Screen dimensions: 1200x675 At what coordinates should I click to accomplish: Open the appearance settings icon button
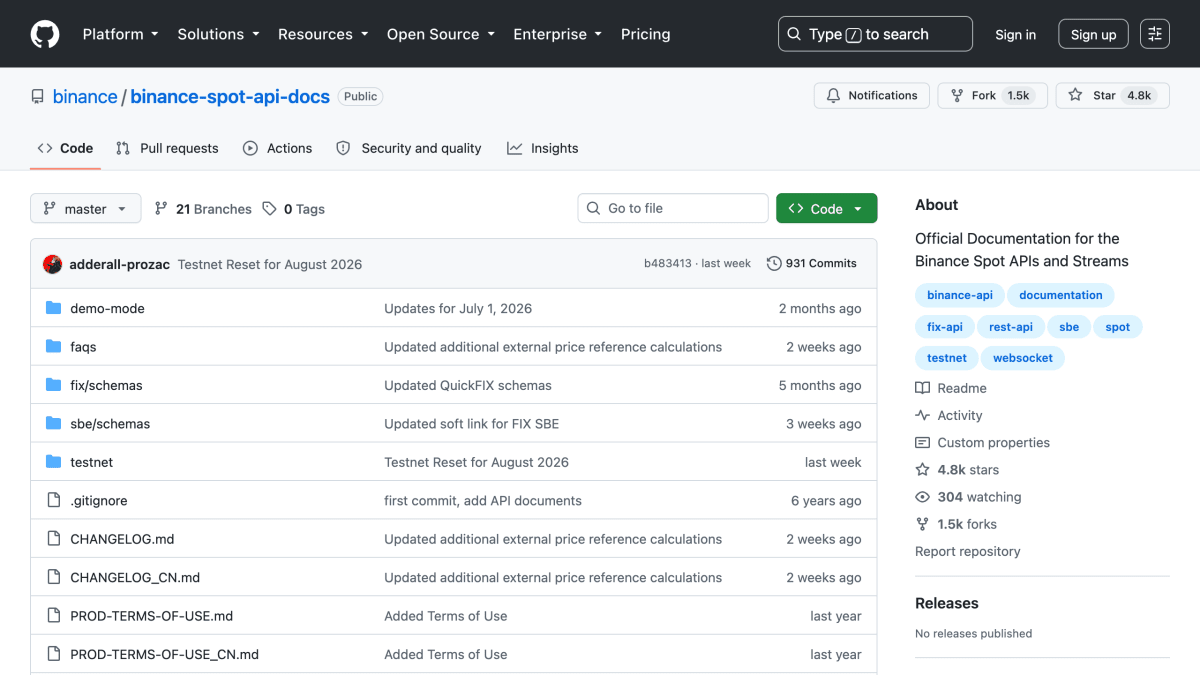pos(1155,34)
